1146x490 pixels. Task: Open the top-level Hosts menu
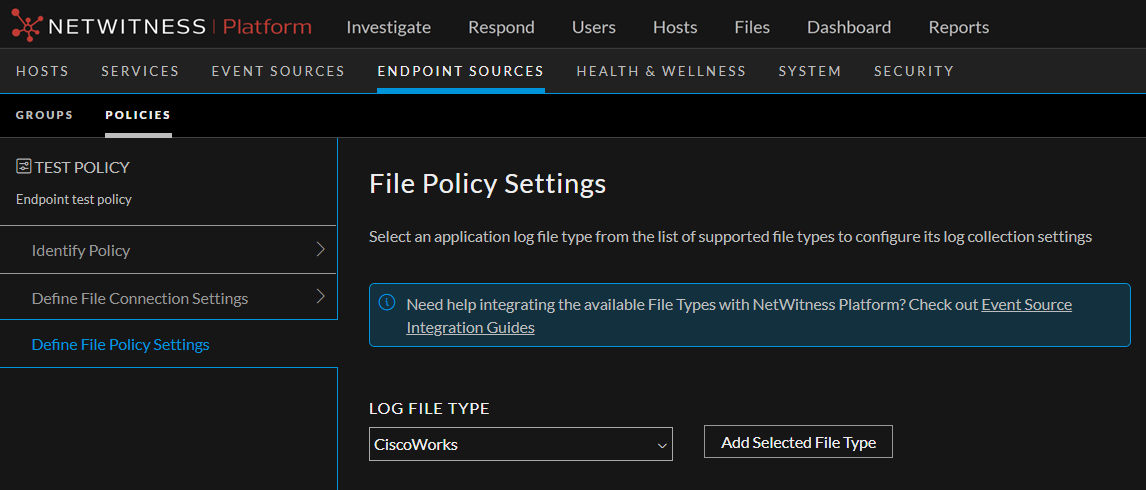click(x=675, y=28)
